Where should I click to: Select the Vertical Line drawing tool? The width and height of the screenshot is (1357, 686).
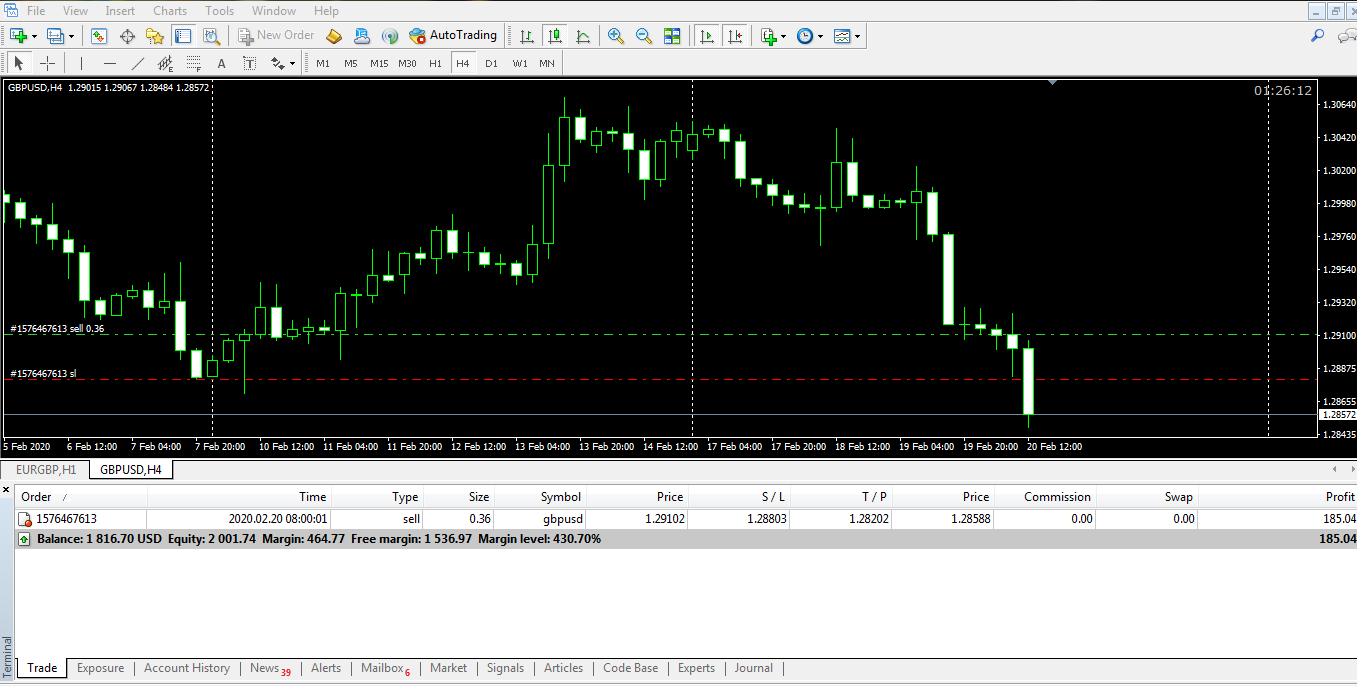pyautogui.click(x=82, y=63)
